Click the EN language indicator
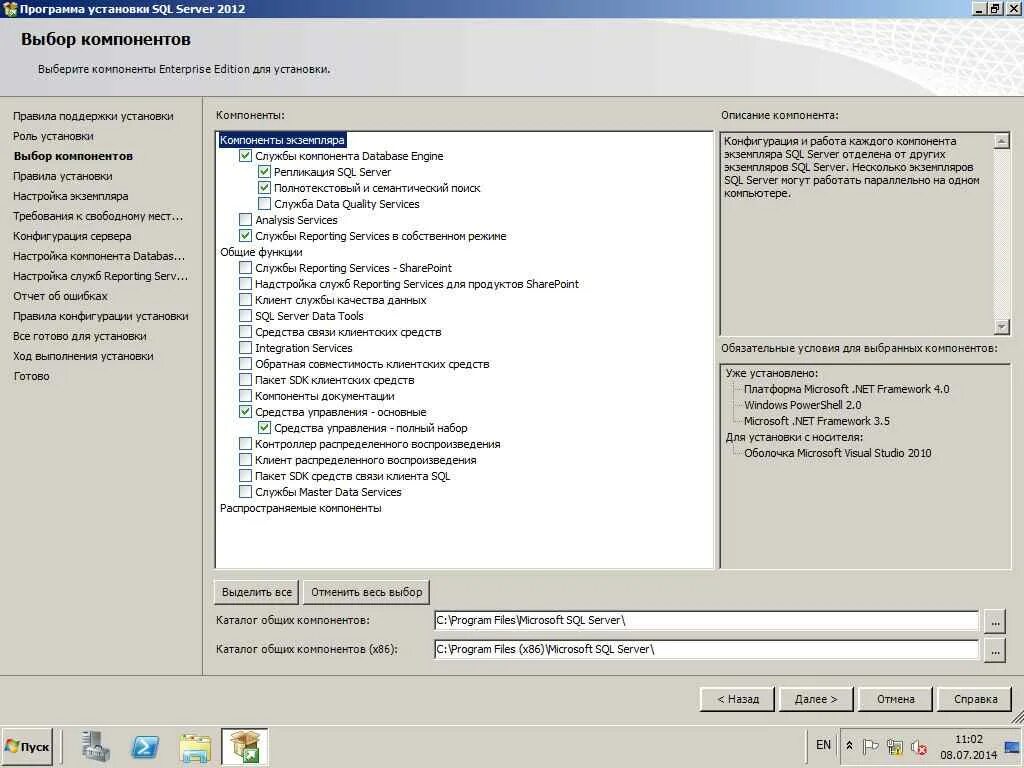The width and height of the screenshot is (1024, 768). 823,745
